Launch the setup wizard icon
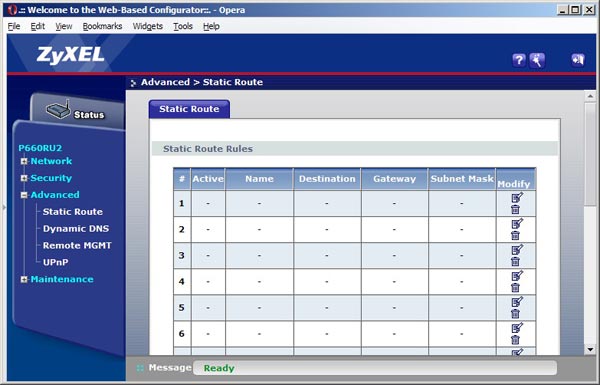Viewport: 600px width, 385px height. coord(537,60)
